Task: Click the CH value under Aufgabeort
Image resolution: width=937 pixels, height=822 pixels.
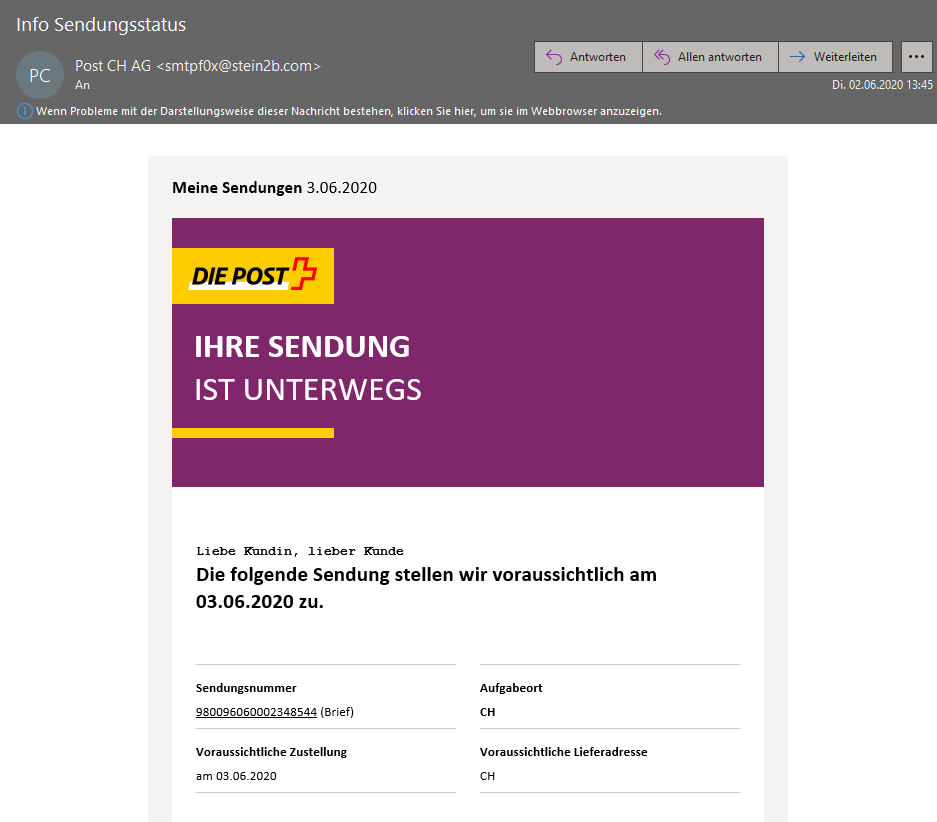Action: pyautogui.click(x=488, y=712)
